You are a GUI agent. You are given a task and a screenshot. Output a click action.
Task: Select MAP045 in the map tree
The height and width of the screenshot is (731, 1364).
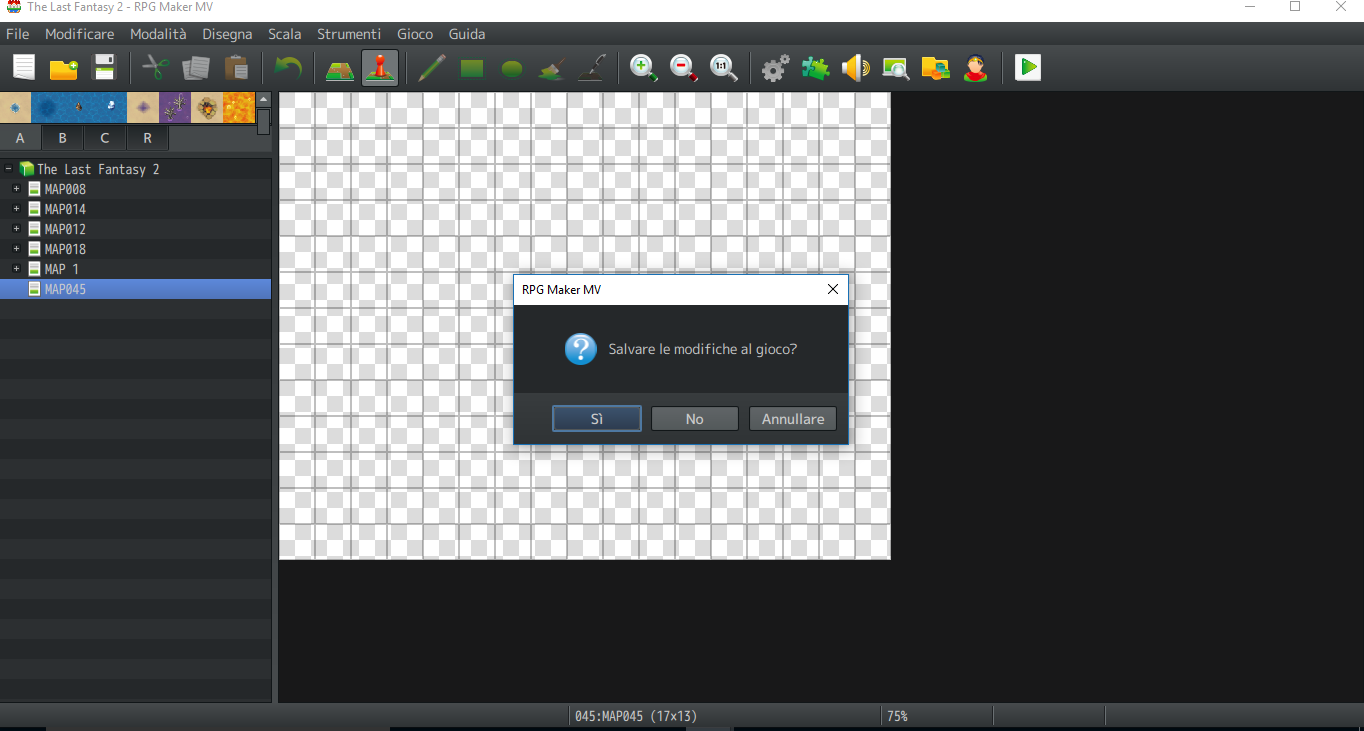coord(136,289)
